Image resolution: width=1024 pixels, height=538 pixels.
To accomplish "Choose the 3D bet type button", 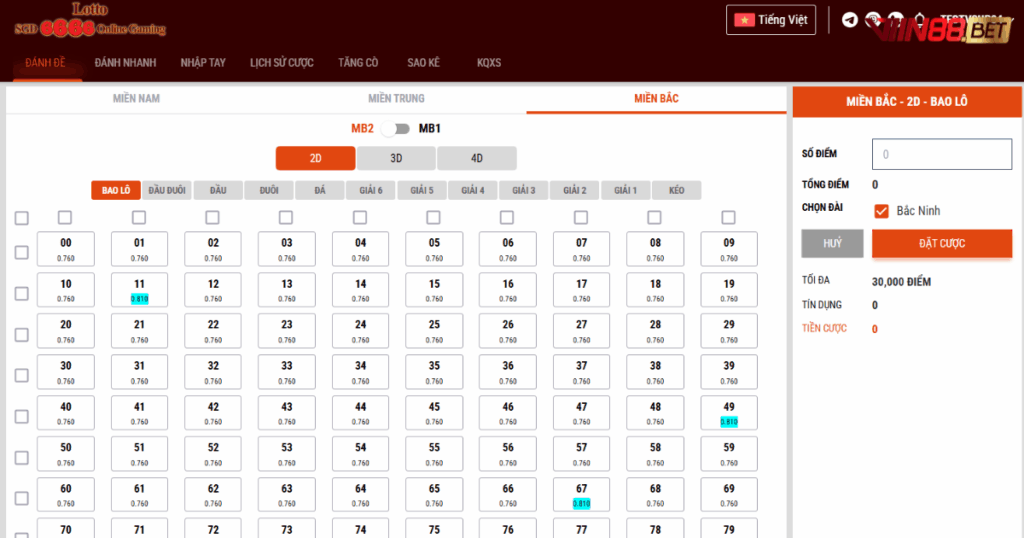I will 396,158.
